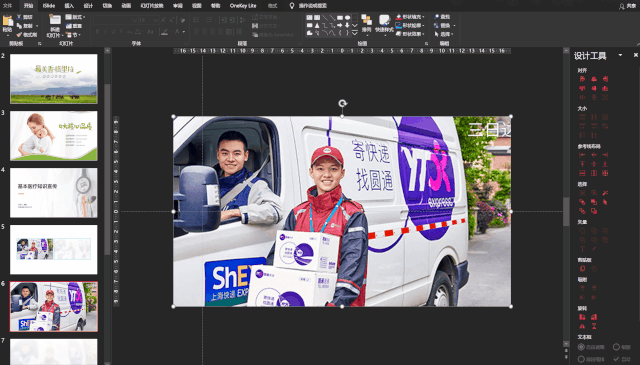This screenshot has width=640, height=365.
Task: Open Quick Styles gallery icon
Action: (x=384, y=20)
